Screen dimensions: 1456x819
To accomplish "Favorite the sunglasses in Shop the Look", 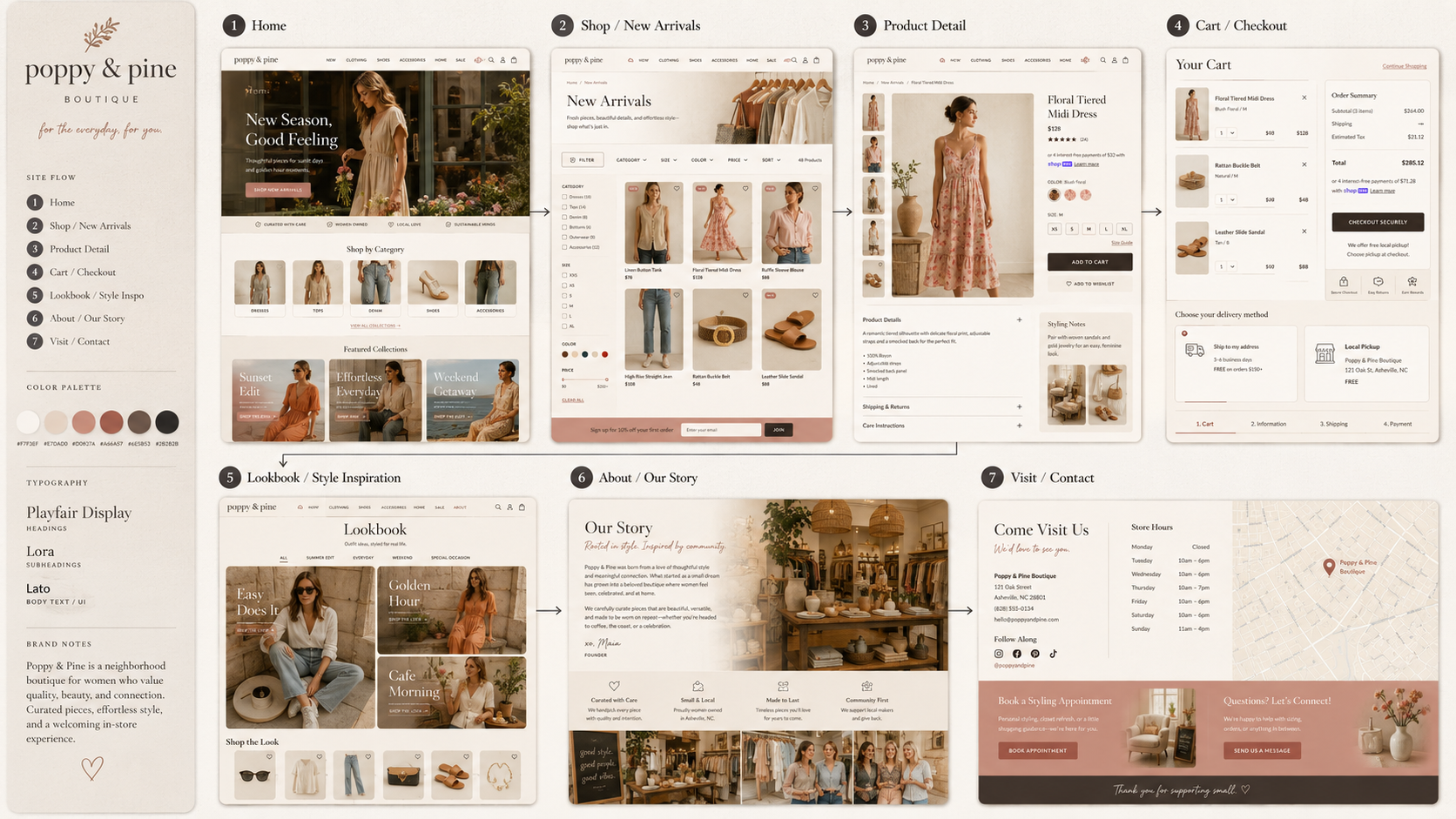I will coord(269,756).
